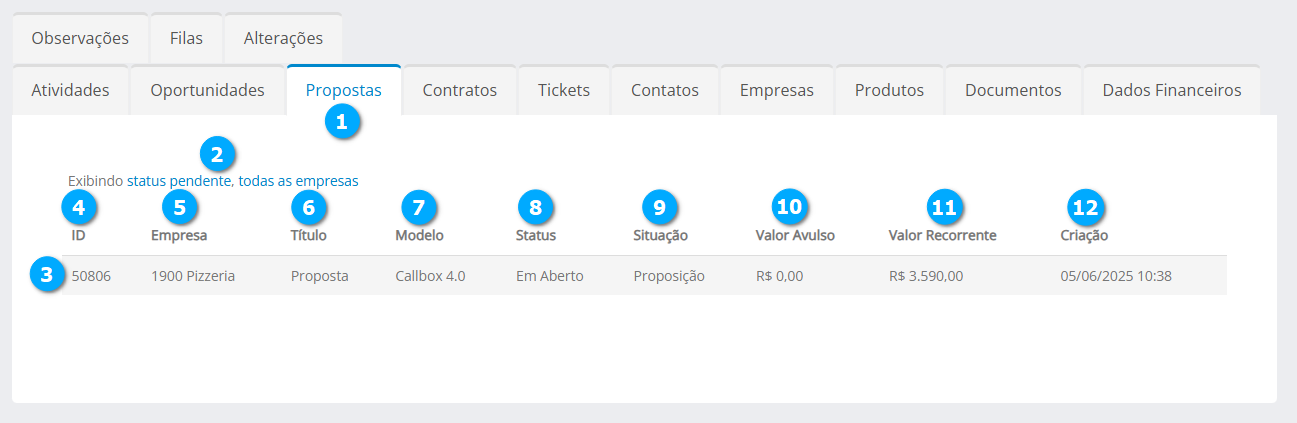Click the Situação column header
The height and width of the screenshot is (423, 1297).
pyautogui.click(x=660, y=236)
